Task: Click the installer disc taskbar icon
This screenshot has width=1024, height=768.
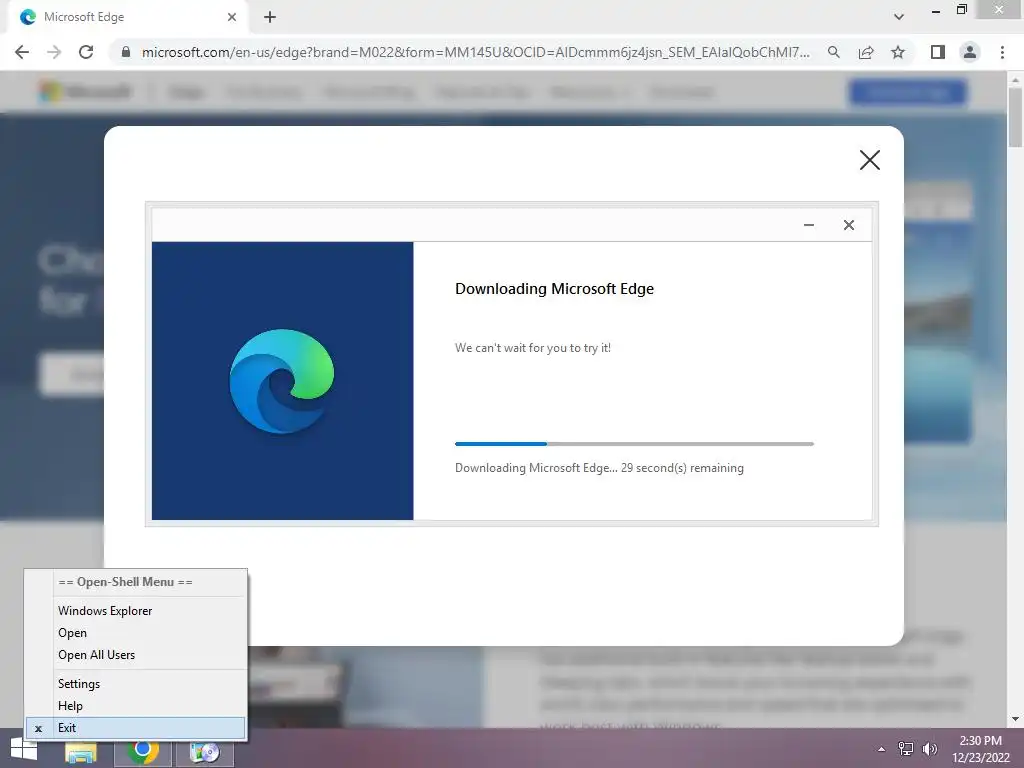Action: (x=204, y=752)
